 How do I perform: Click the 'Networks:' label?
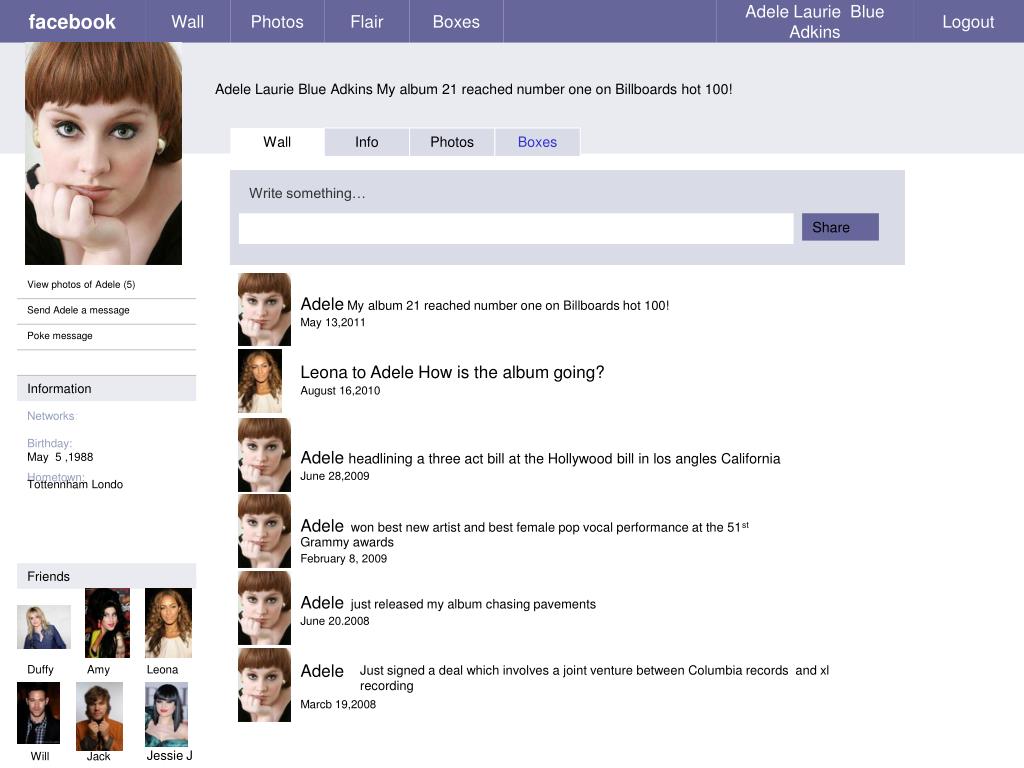[52, 416]
